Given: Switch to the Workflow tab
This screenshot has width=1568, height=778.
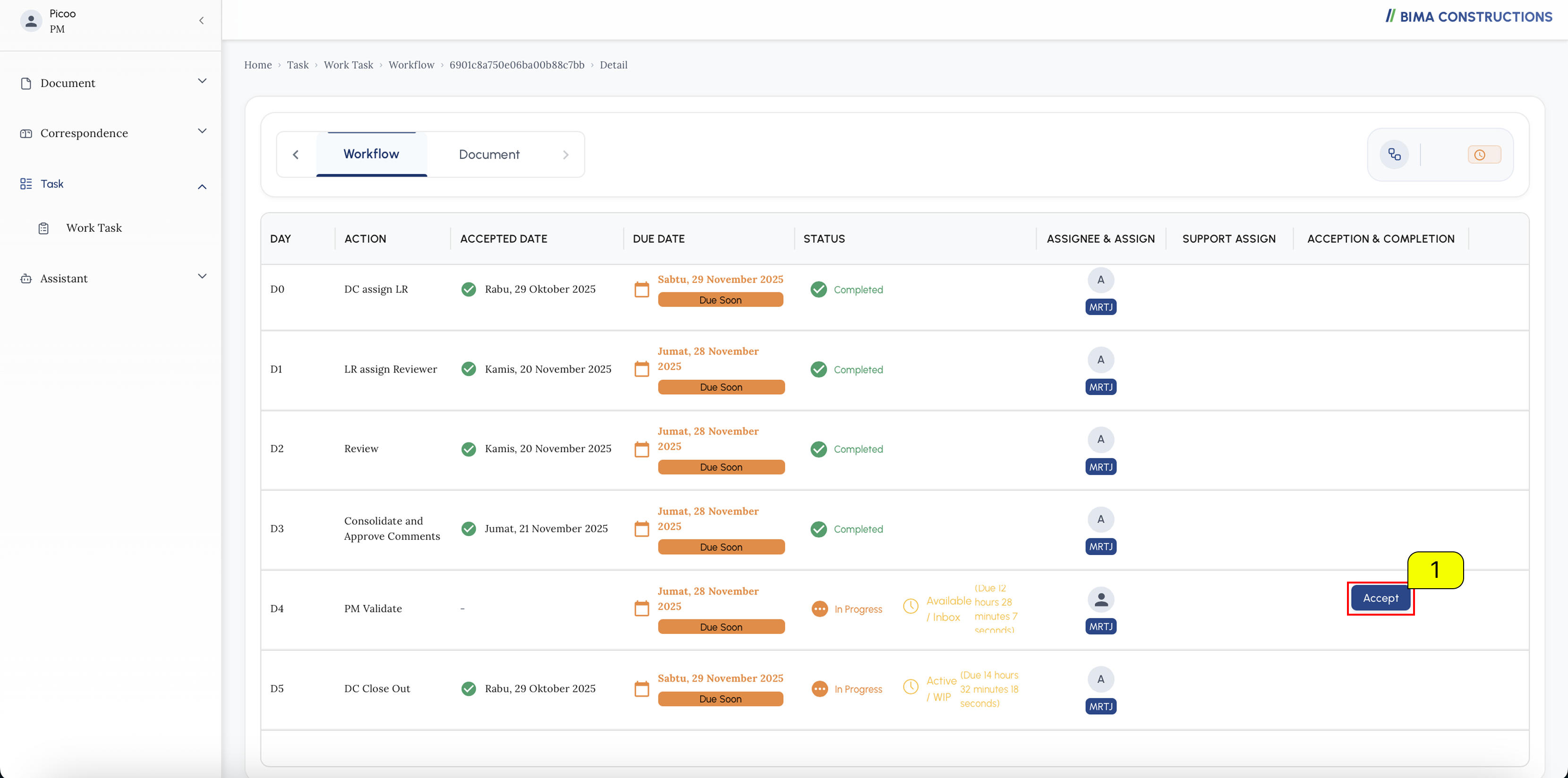Looking at the screenshot, I should click(371, 154).
